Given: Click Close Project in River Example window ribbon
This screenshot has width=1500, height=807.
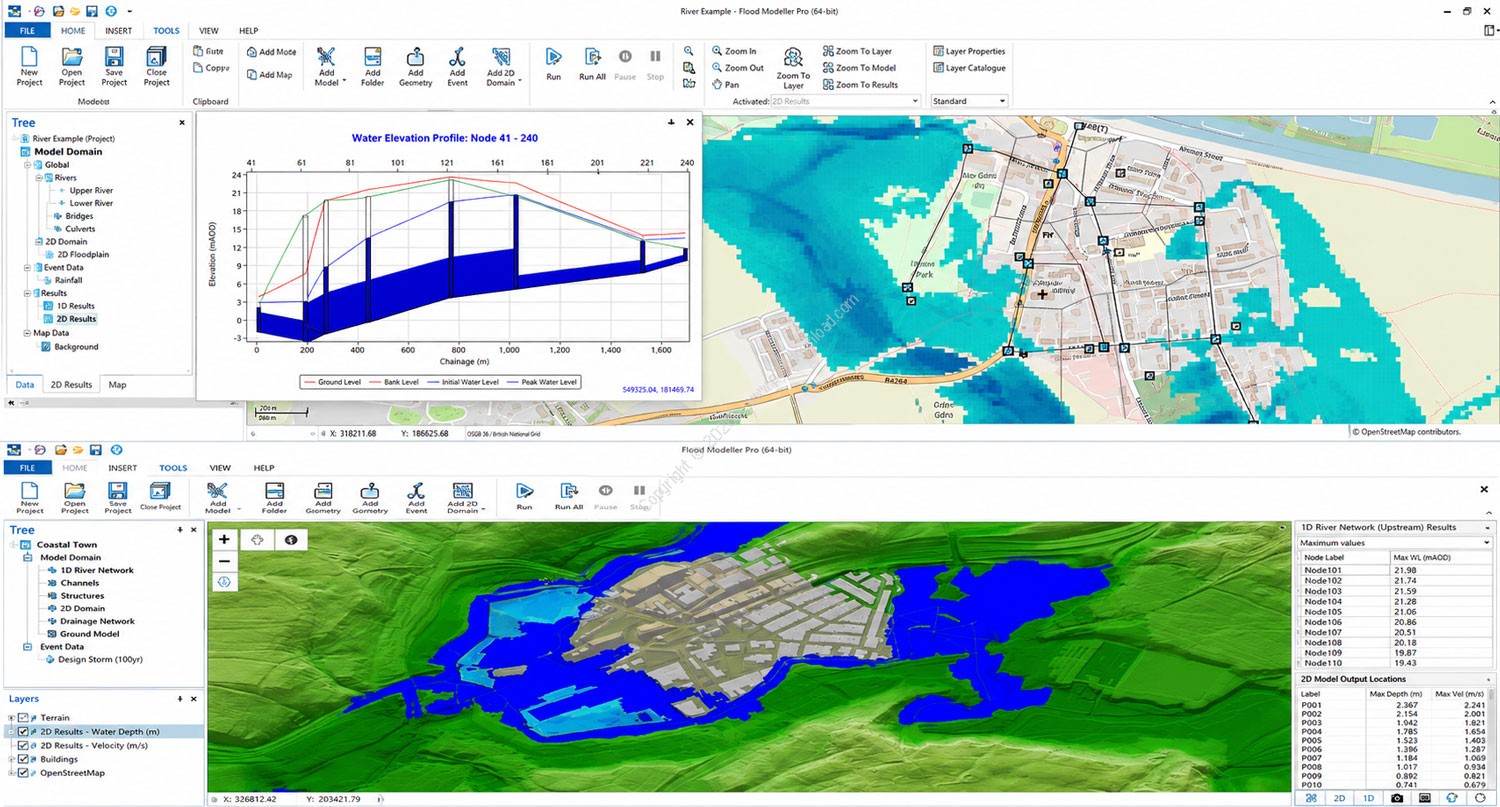Looking at the screenshot, I should (x=156, y=67).
